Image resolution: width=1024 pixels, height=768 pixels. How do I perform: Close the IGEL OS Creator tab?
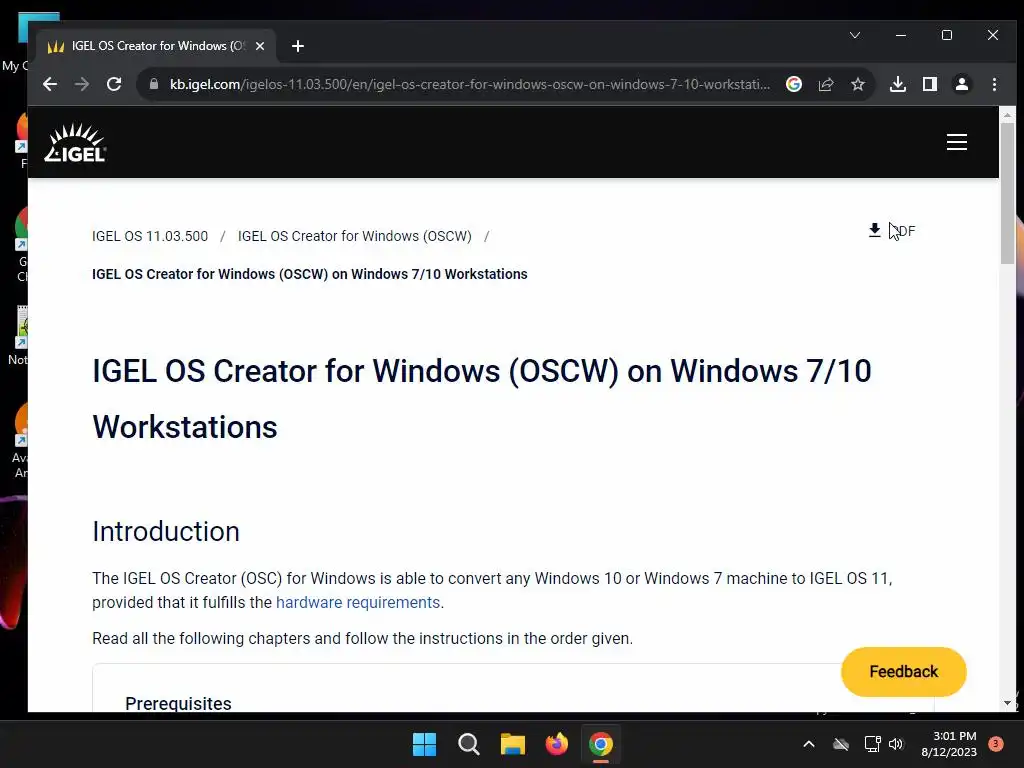tap(260, 46)
